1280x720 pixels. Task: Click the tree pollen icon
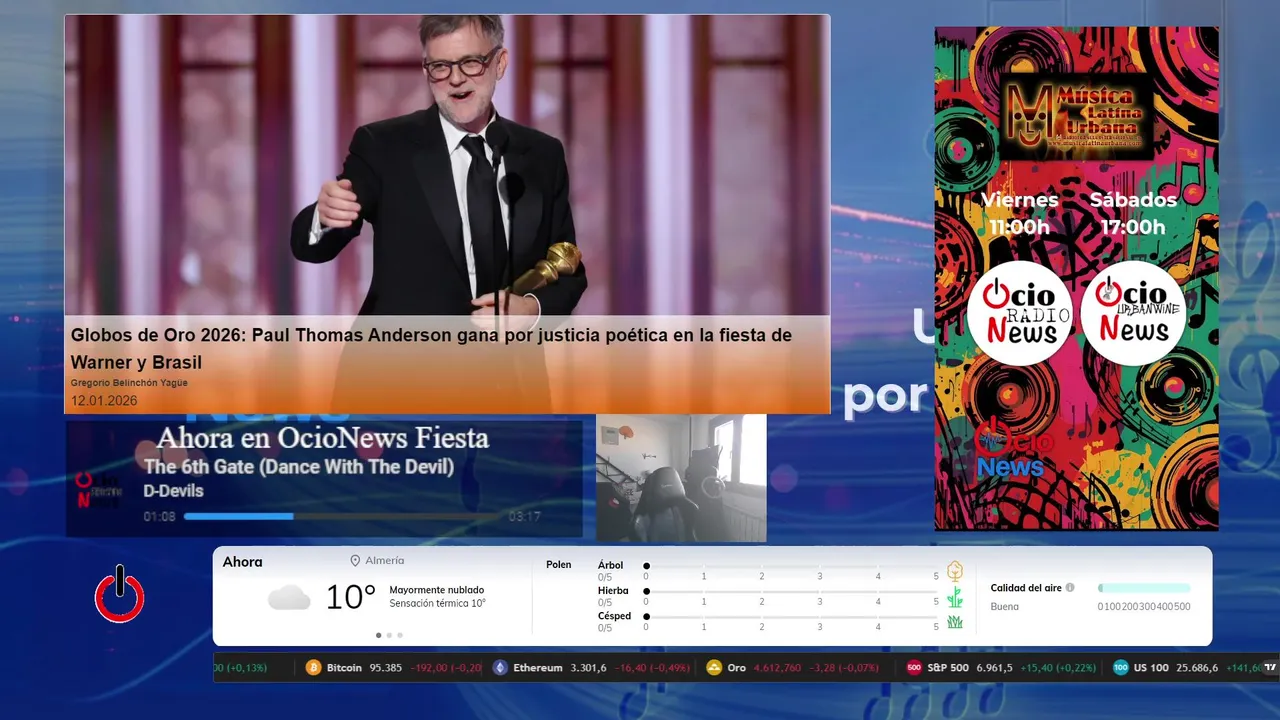(955, 571)
